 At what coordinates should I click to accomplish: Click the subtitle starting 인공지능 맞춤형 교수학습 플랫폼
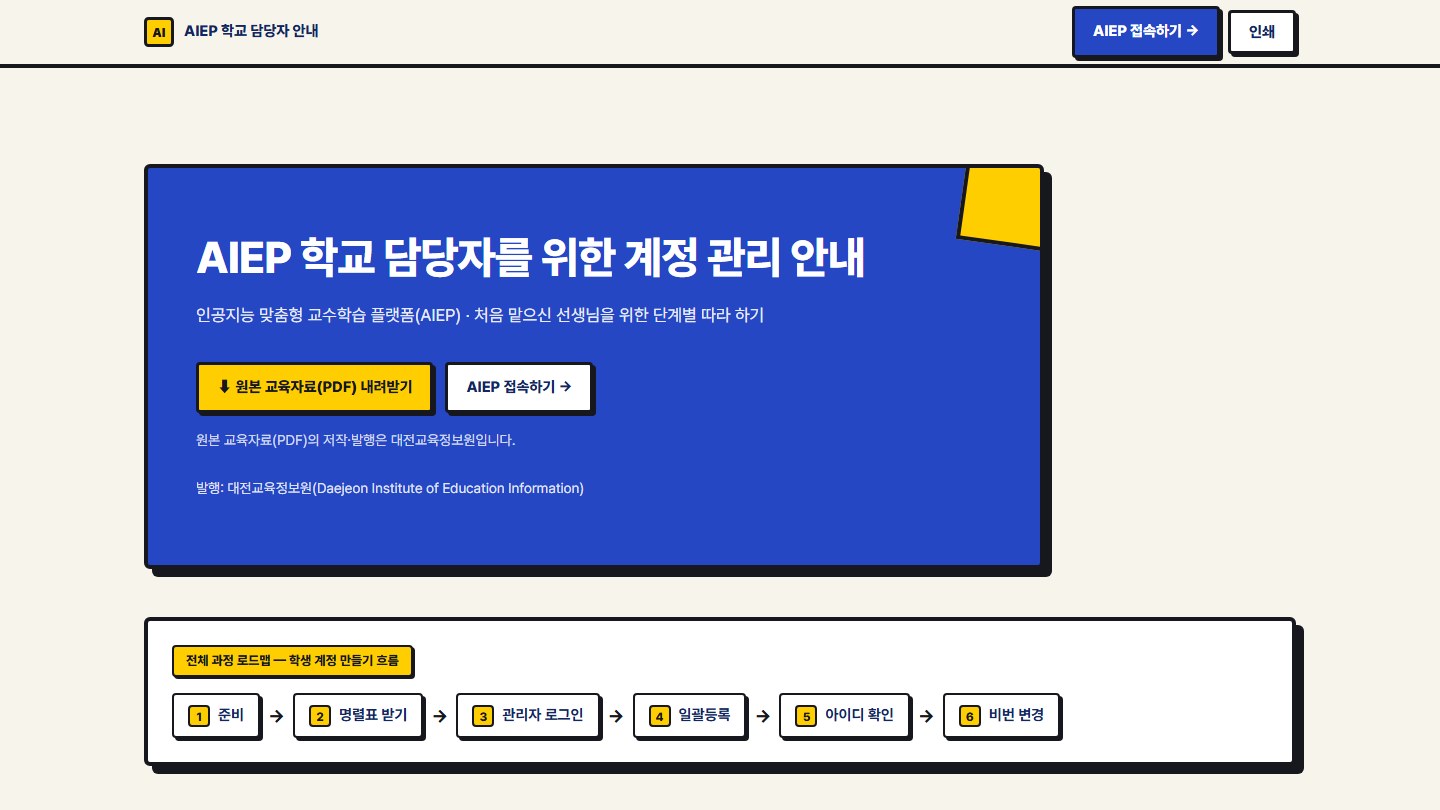coord(480,315)
